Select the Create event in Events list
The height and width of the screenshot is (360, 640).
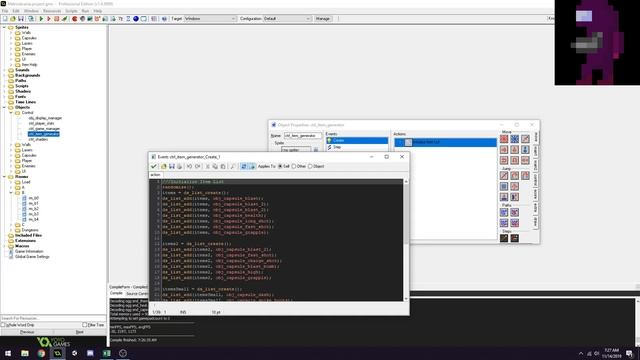(x=357, y=140)
